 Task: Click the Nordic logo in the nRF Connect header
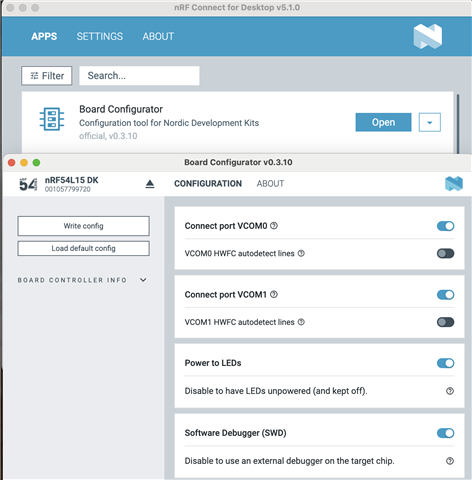click(x=428, y=36)
